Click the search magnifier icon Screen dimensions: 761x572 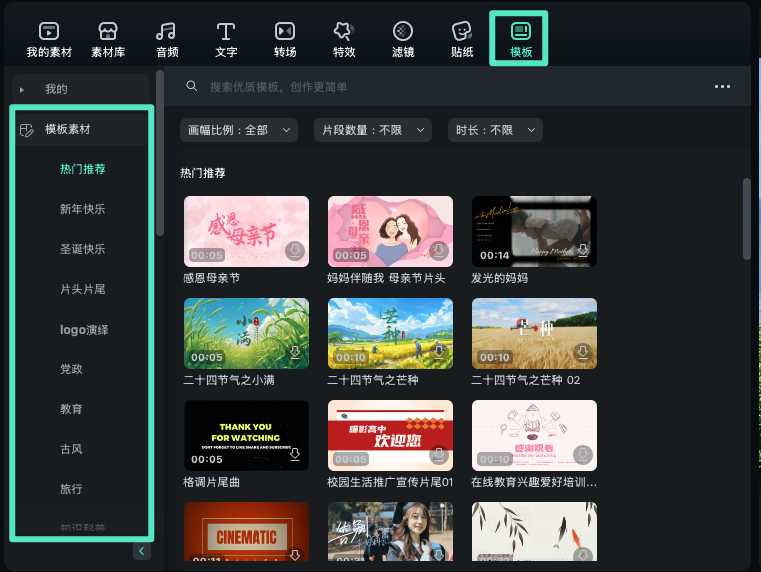tap(192, 86)
